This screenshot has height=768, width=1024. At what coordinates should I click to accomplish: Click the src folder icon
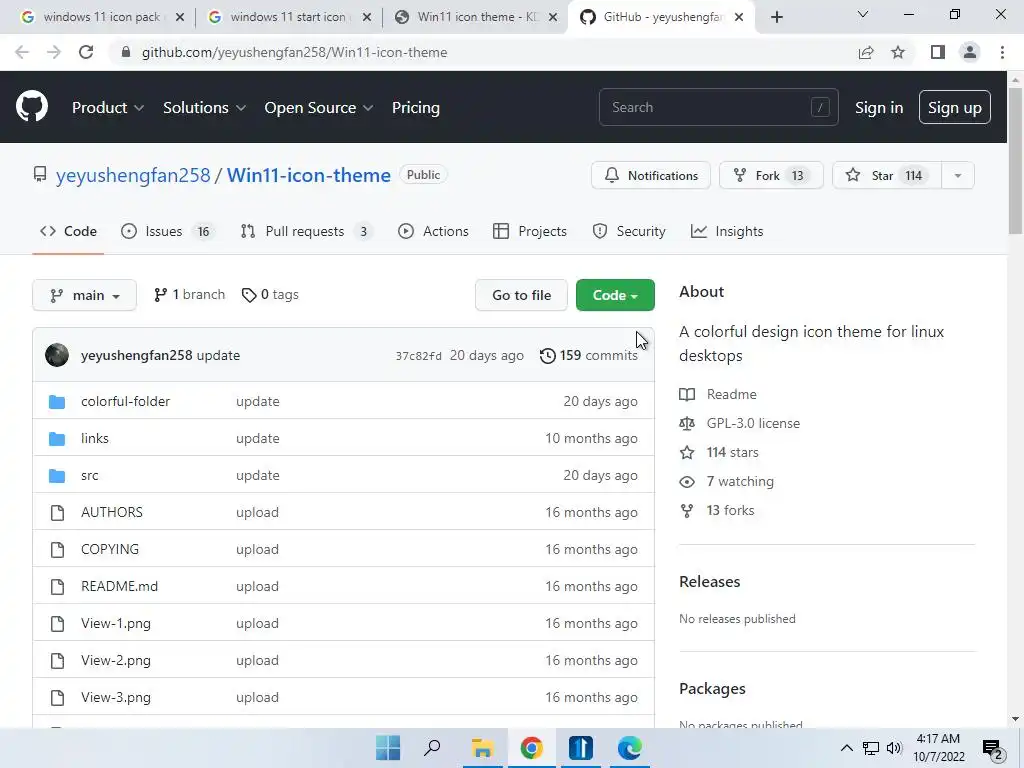(x=57, y=476)
